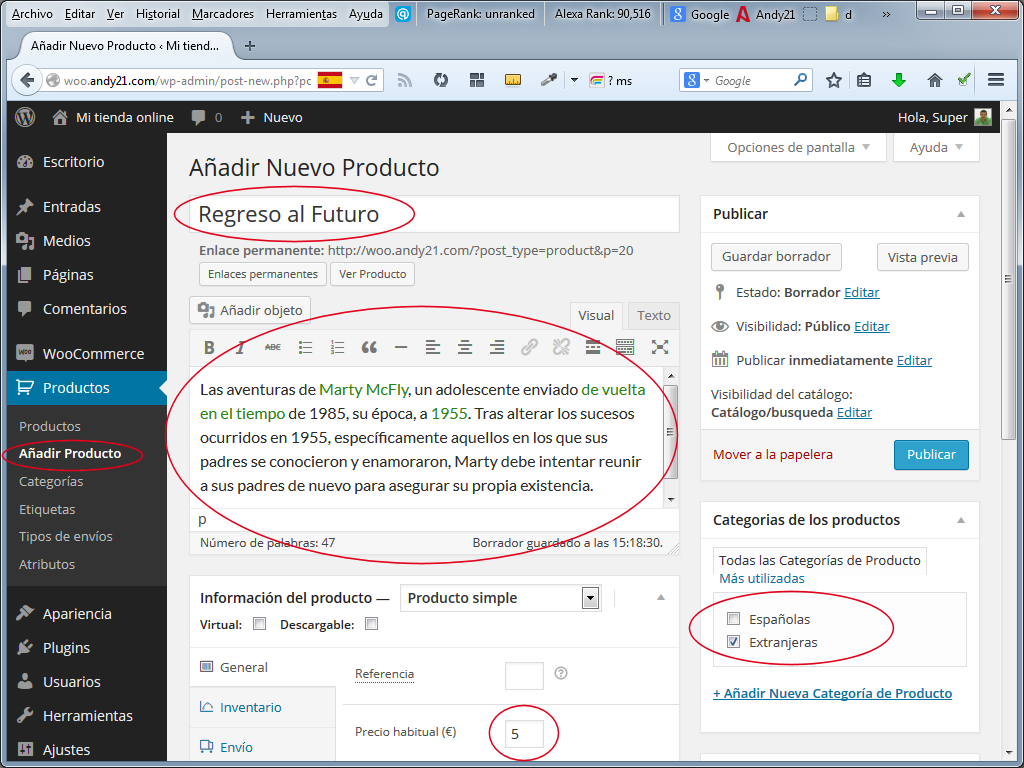
Task: Click the Referencia input field
Action: [x=524, y=675]
